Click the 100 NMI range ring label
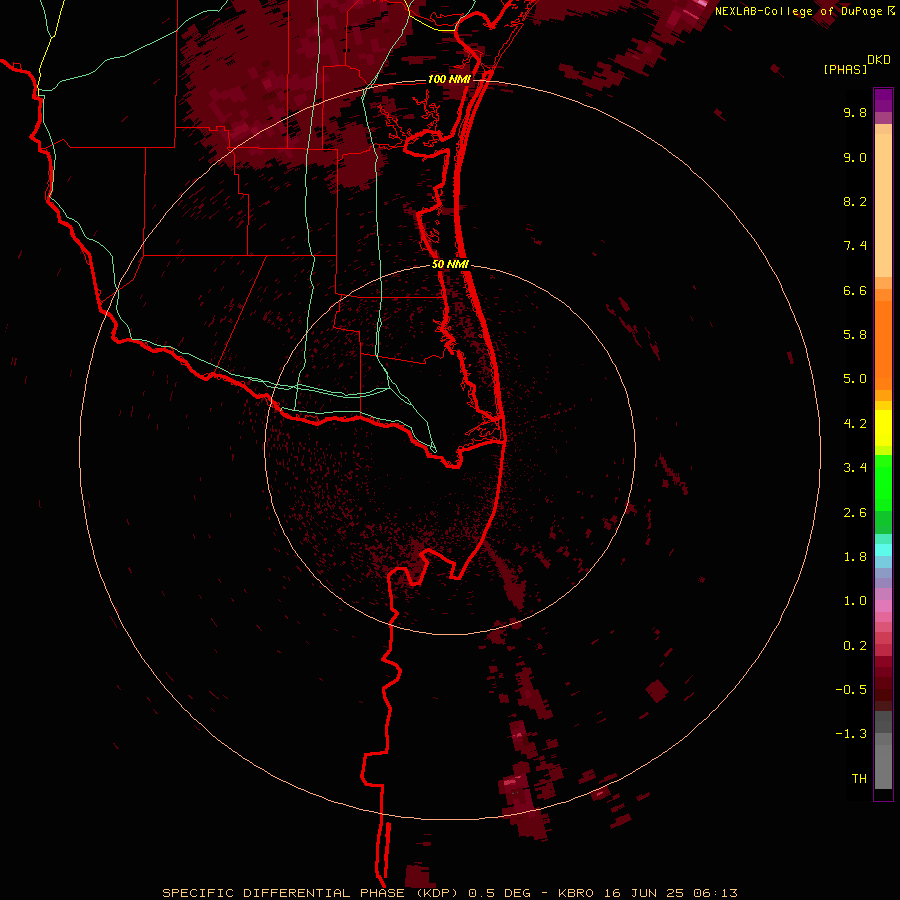The width and height of the screenshot is (900, 900). 448,79
